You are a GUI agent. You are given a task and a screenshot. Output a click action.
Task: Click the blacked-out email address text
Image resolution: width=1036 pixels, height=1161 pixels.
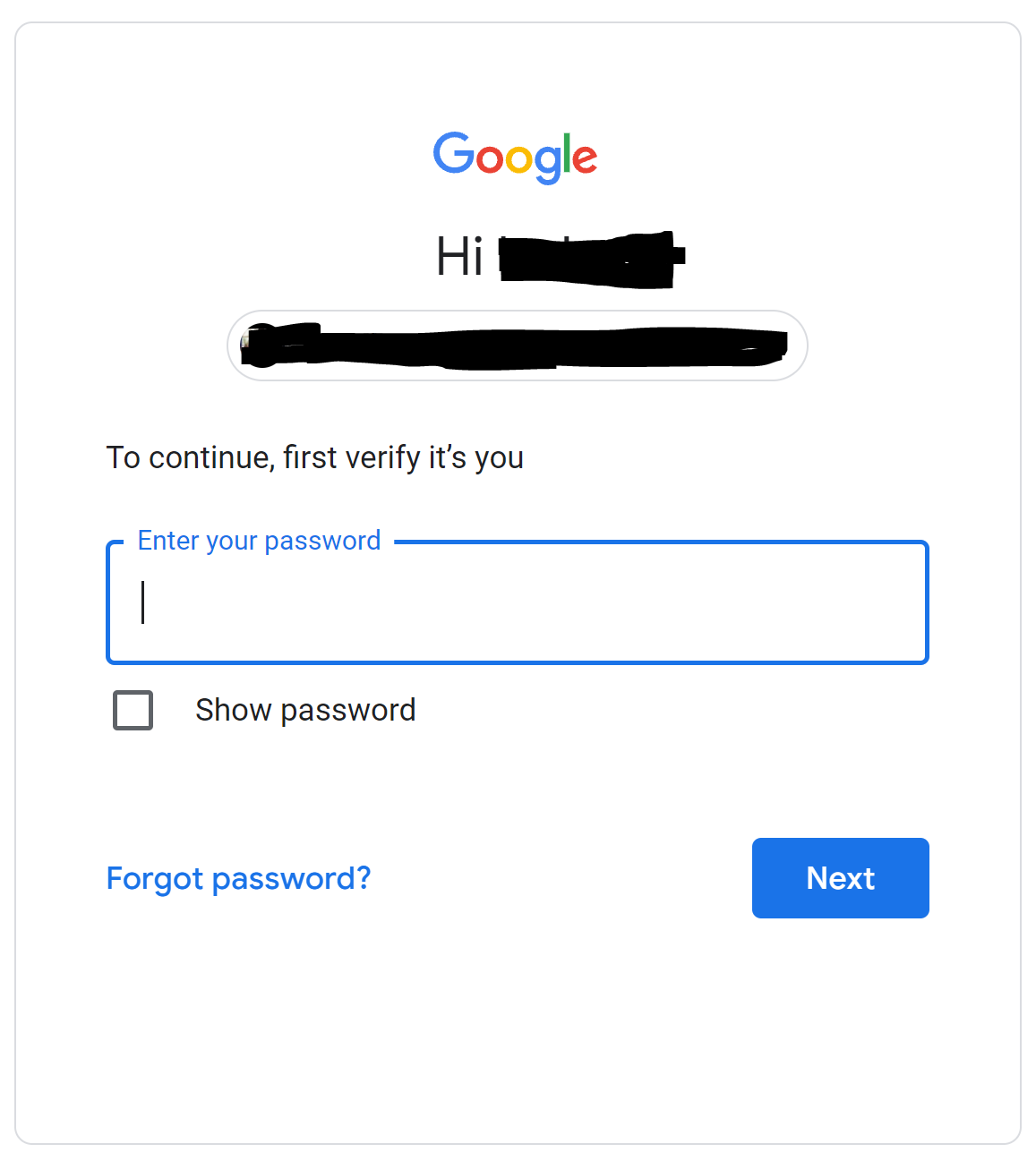pos(535,348)
